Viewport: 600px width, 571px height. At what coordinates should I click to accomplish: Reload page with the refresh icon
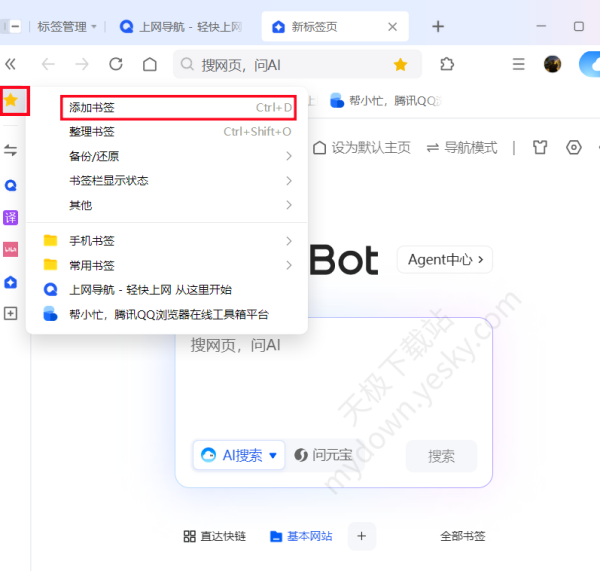tap(116, 64)
